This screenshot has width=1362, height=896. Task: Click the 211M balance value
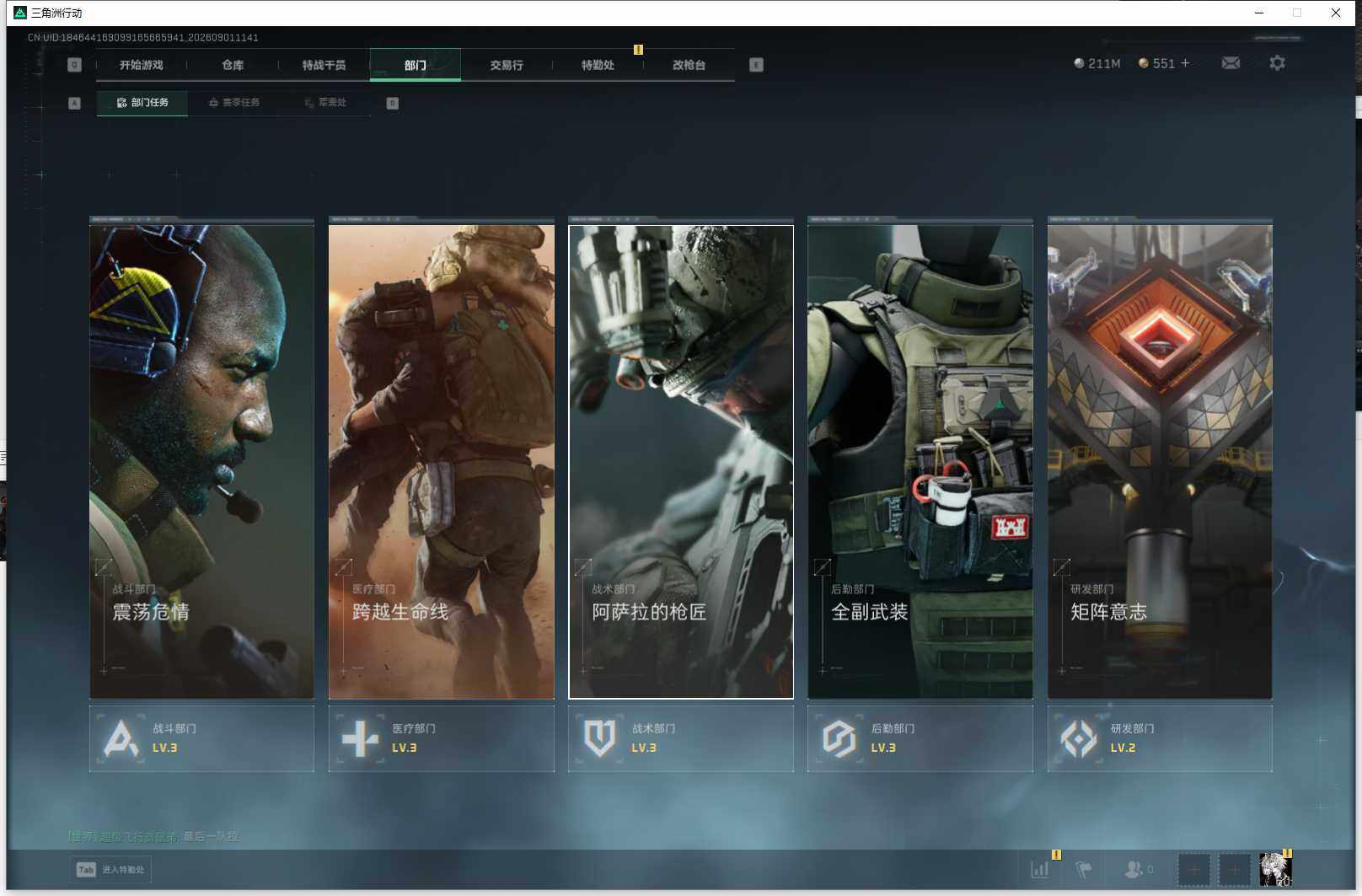[x=1104, y=63]
